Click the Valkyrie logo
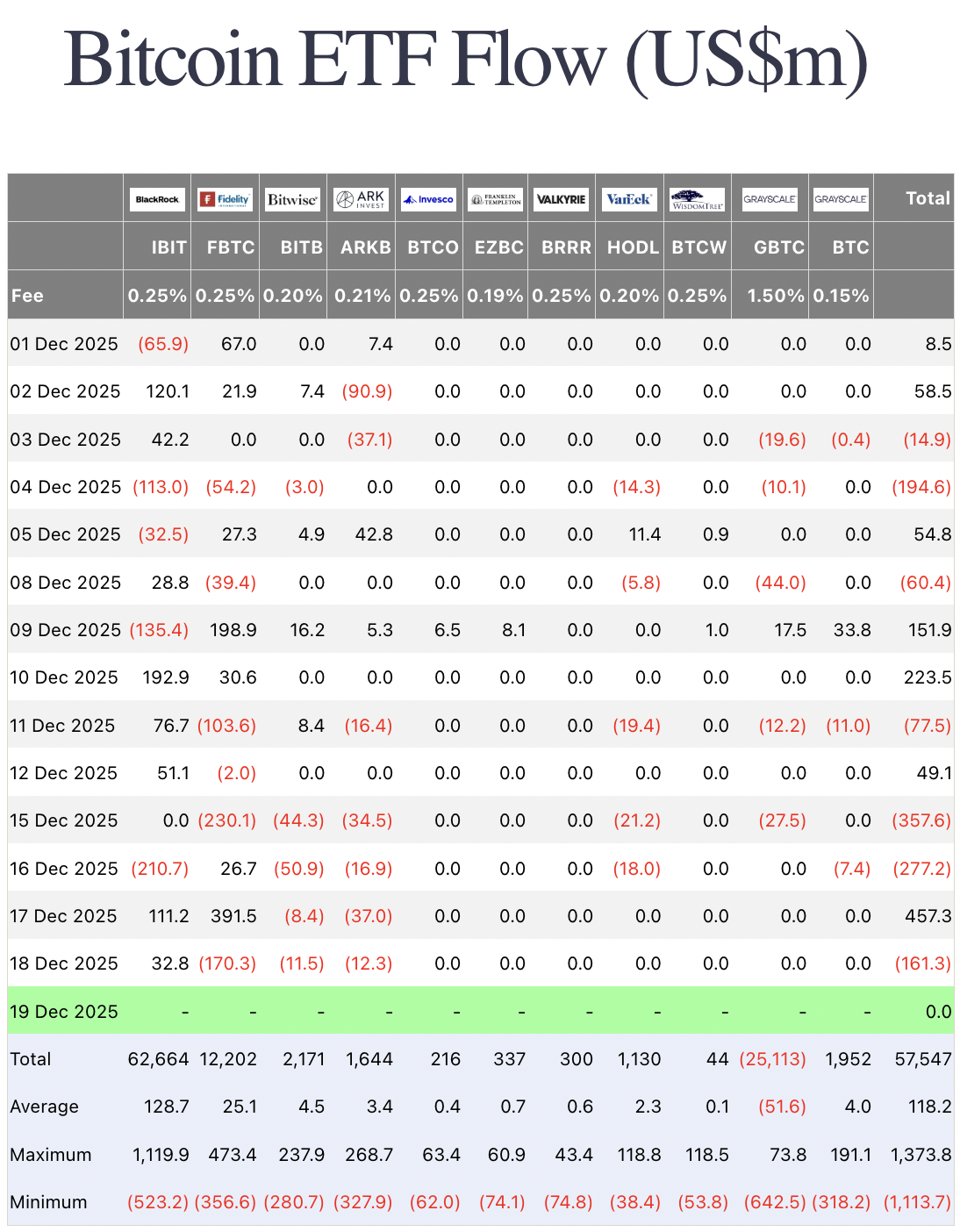960x1232 pixels. (x=562, y=199)
